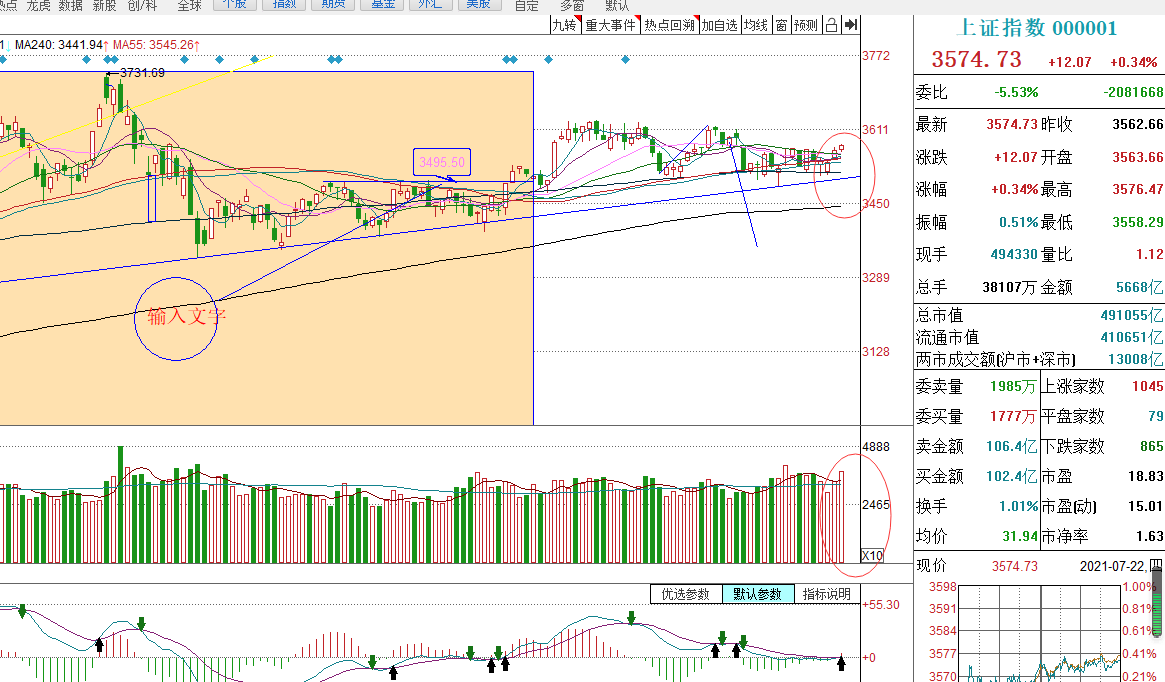The image size is (1165, 682).
Task: Click the 上证指数 000001 title
Action: pyautogui.click(x=1036, y=28)
